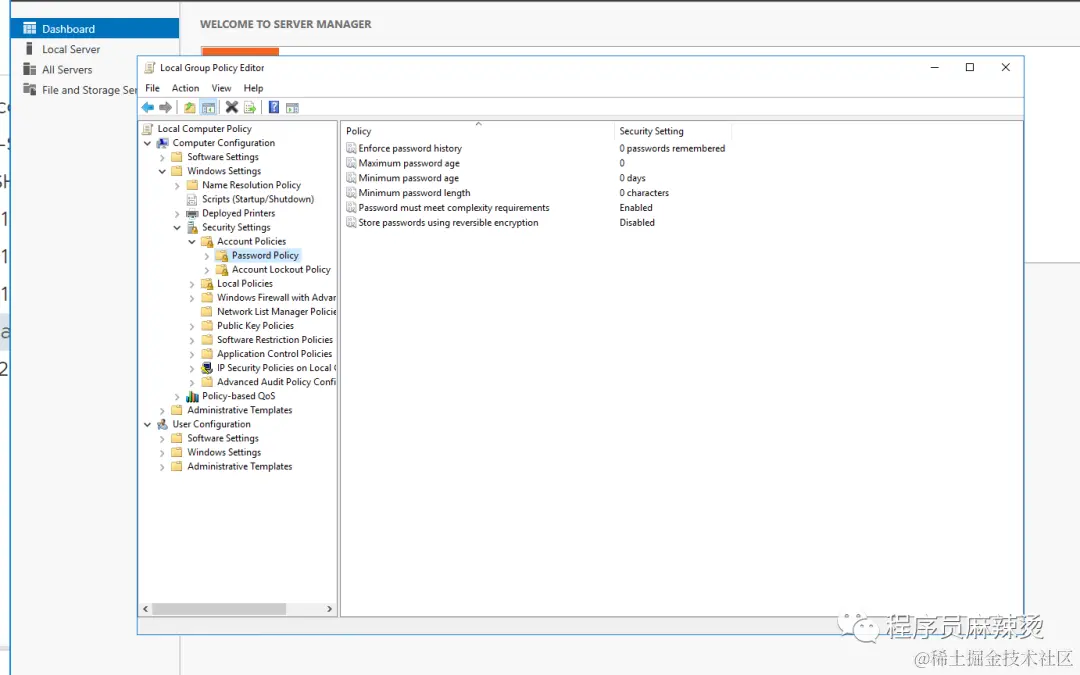Click the Back arrow toolbar icon

(x=147, y=107)
